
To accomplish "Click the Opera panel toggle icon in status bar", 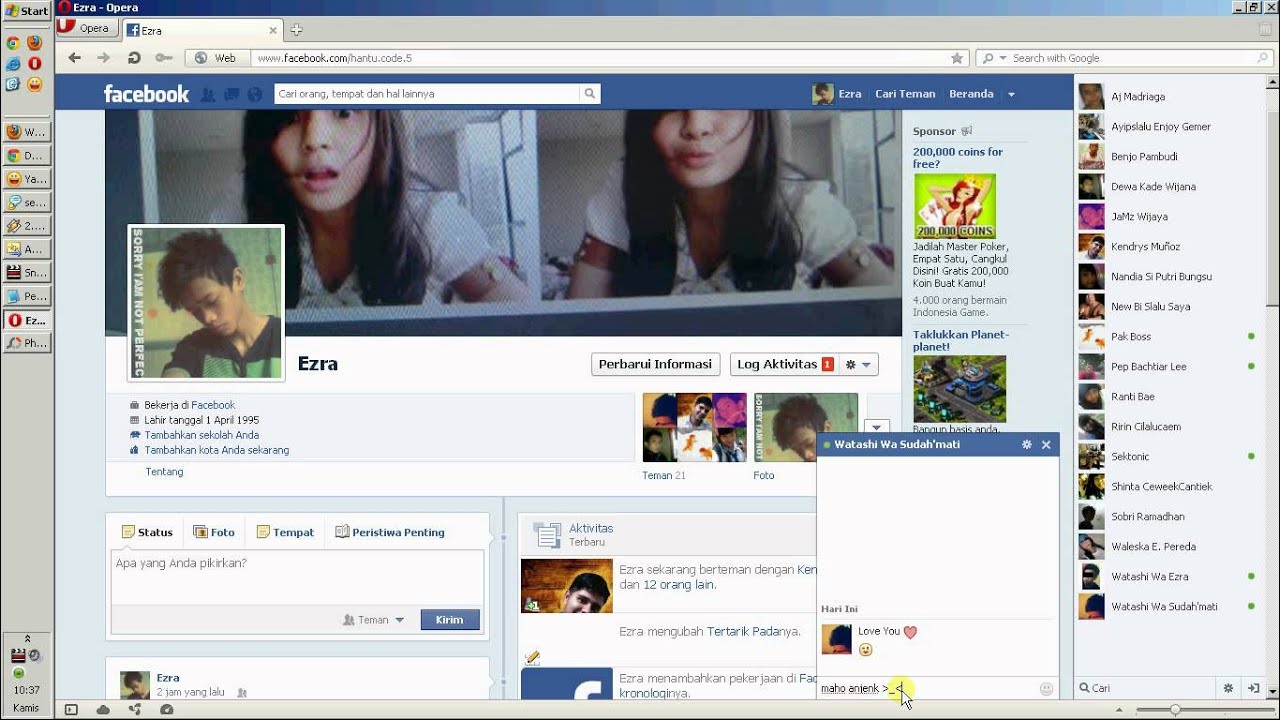I will click(x=71, y=710).
